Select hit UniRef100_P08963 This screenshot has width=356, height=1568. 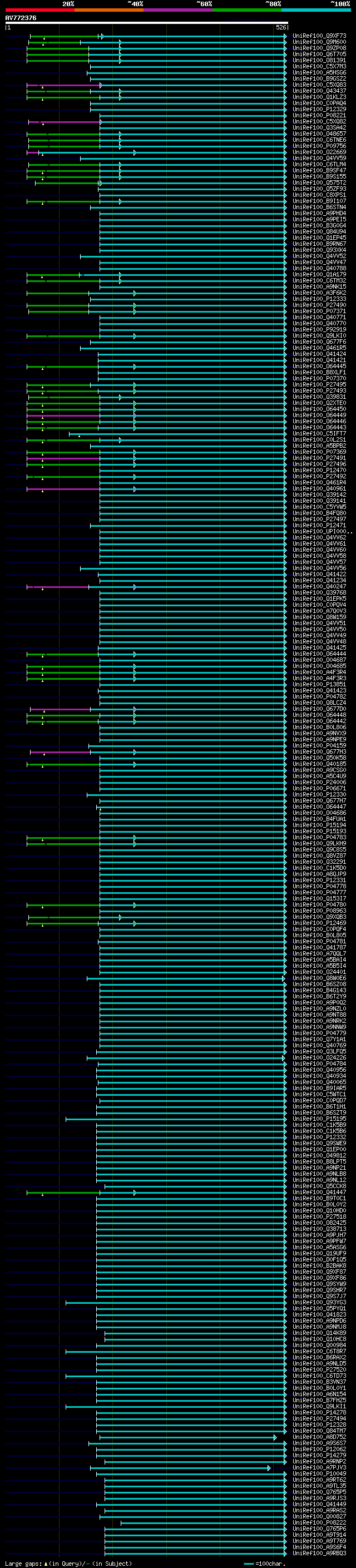tap(319, 911)
